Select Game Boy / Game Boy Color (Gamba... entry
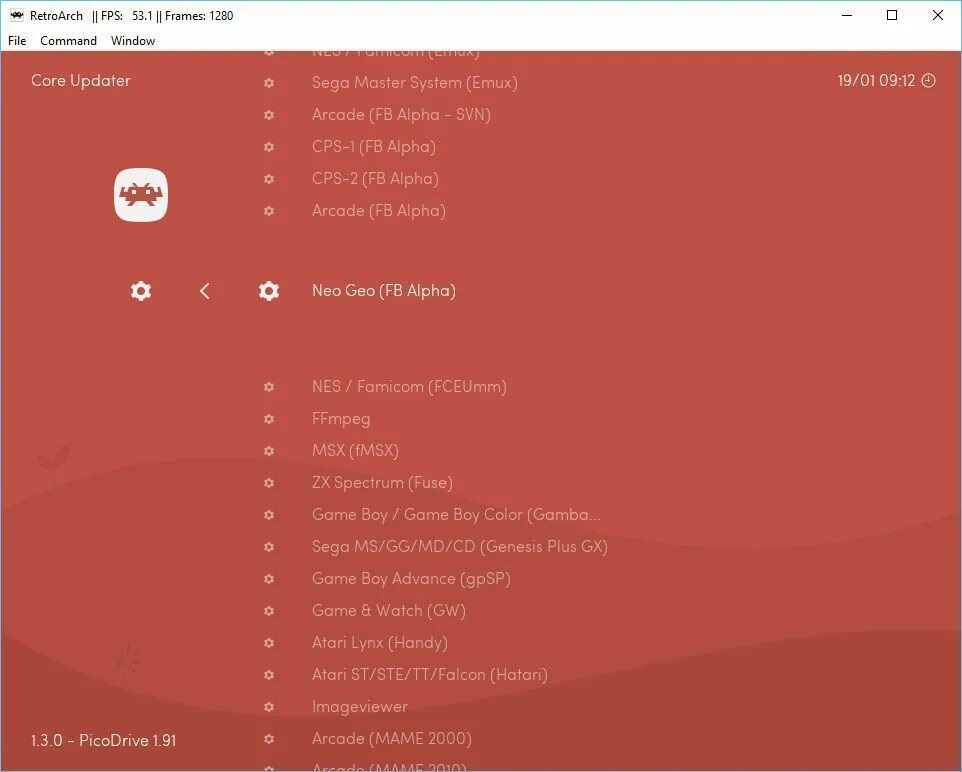 [x=456, y=514]
